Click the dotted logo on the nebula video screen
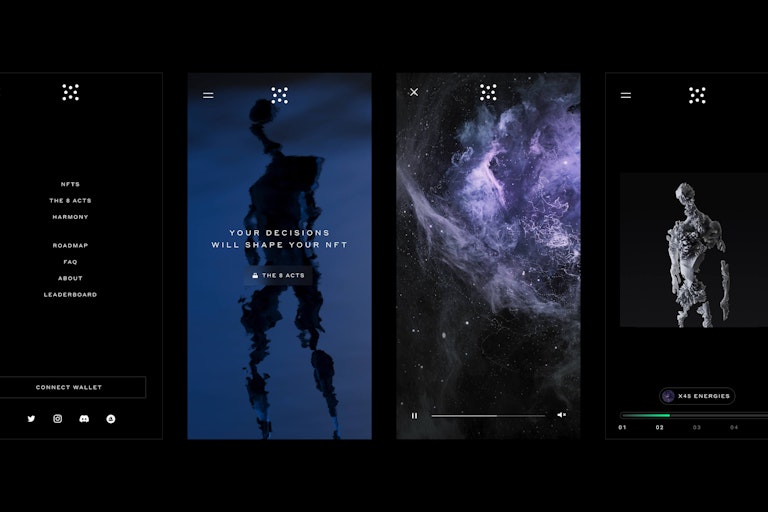This screenshot has width=768, height=512. coord(488,92)
